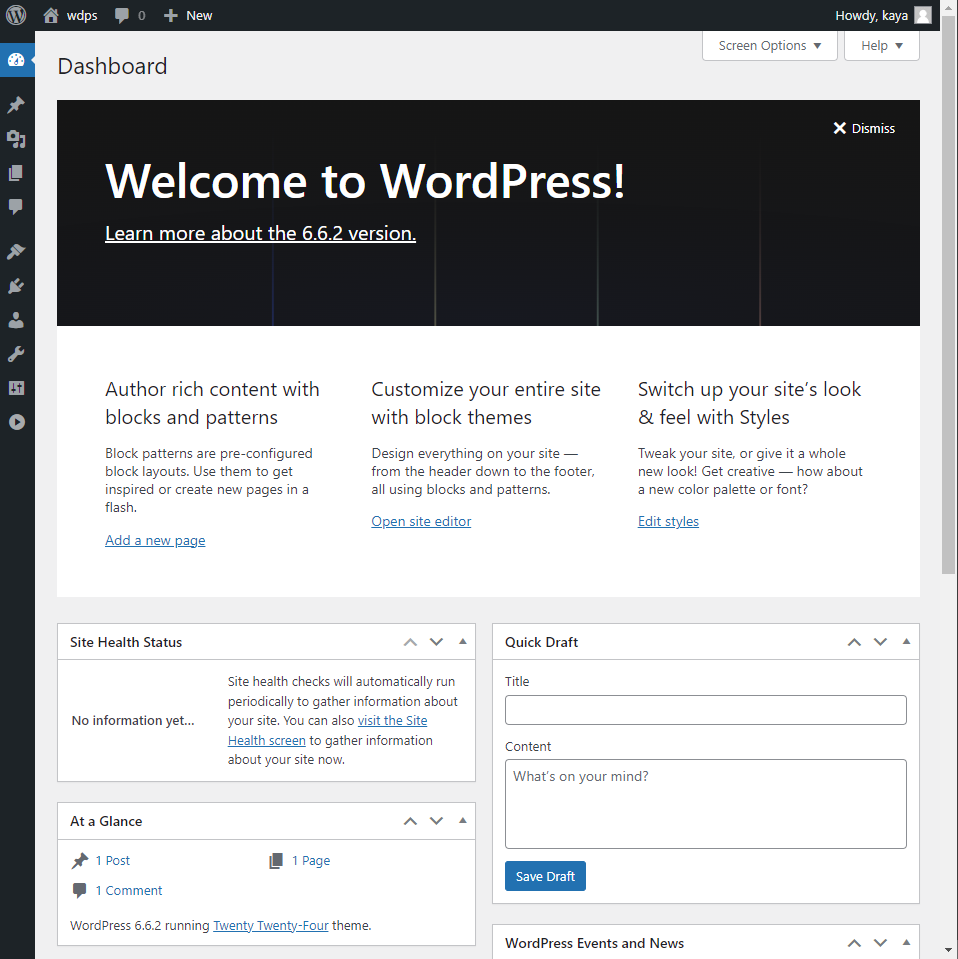Screen dimensions: 958x959
Task: Open the 1 Page link
Action: [311, 861]
